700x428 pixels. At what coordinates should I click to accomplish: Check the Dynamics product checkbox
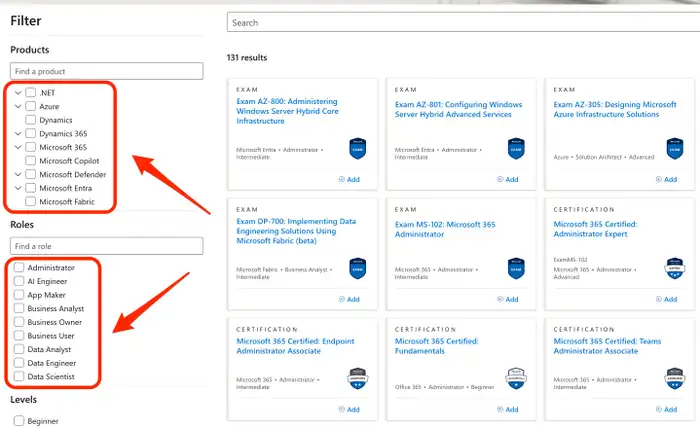(30, 120)
